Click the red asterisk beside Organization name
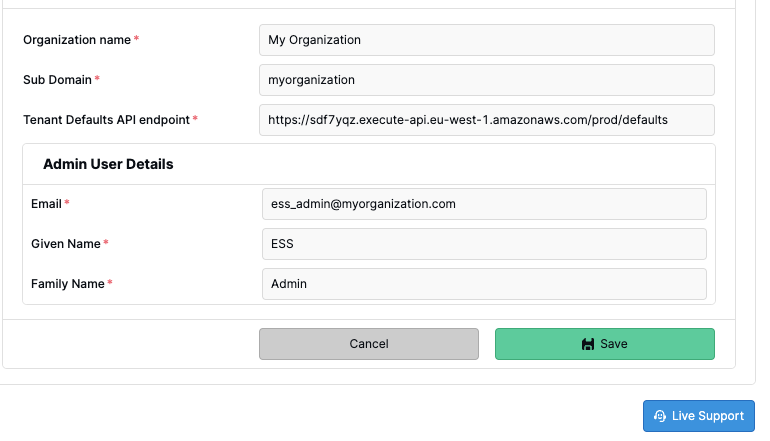This screenshot has width=770, height=441. [x=137, y=38]
